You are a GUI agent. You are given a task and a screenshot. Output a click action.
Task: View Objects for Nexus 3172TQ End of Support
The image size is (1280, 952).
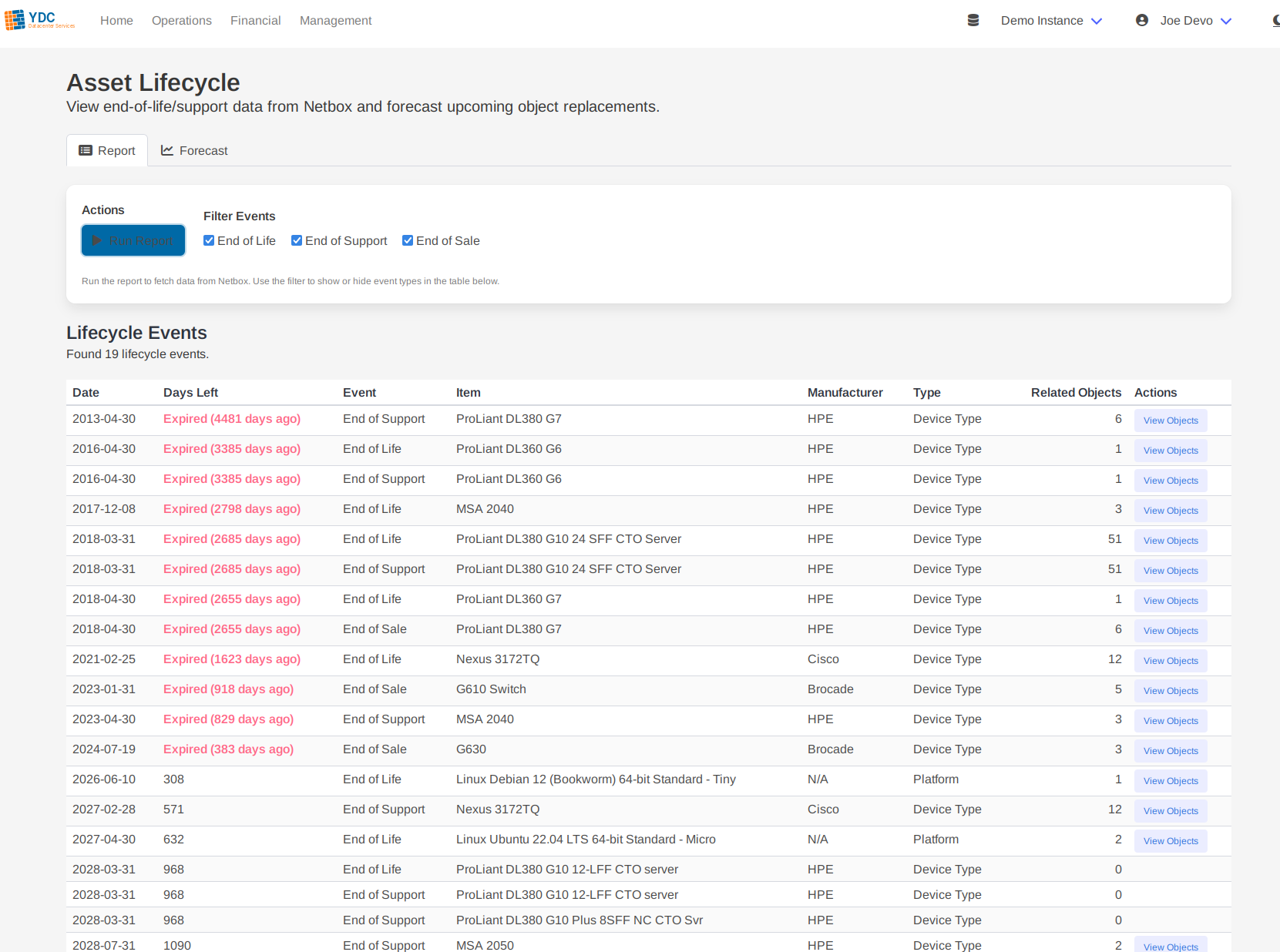click(1171, 811)
